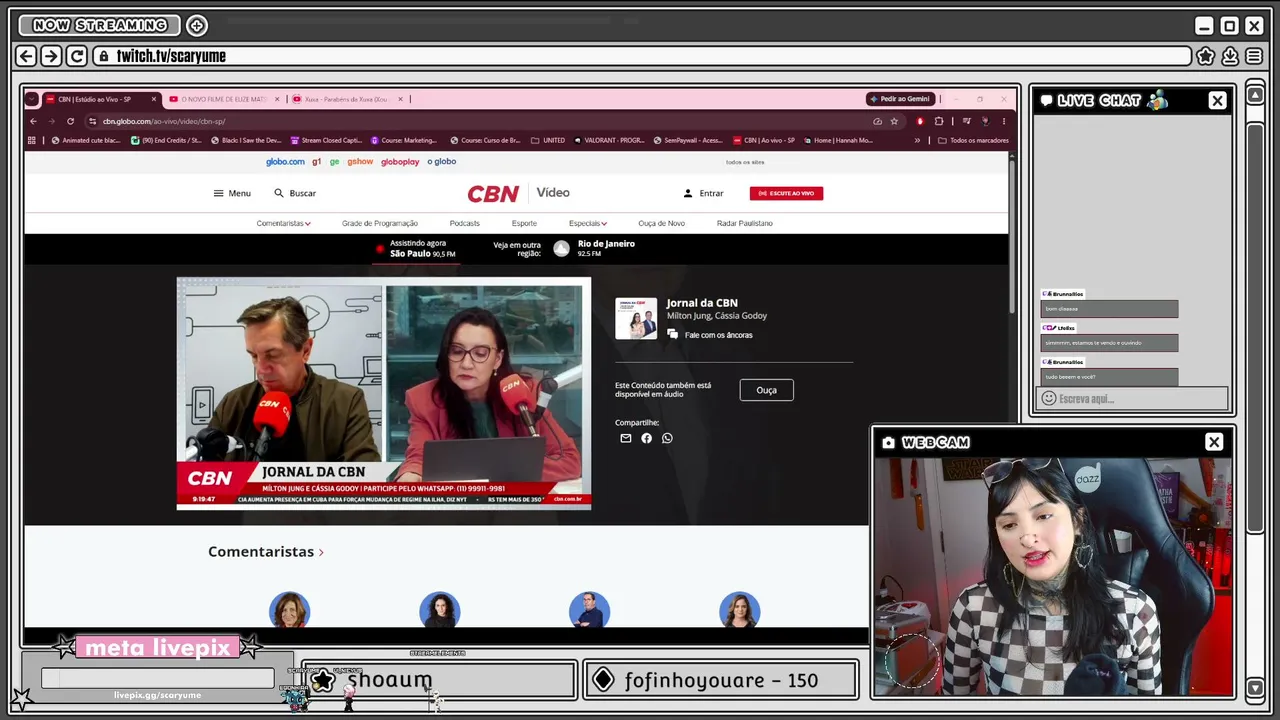Open the globoplay link
Viewport: 1280px width, 720px height.
pos(400,162)
